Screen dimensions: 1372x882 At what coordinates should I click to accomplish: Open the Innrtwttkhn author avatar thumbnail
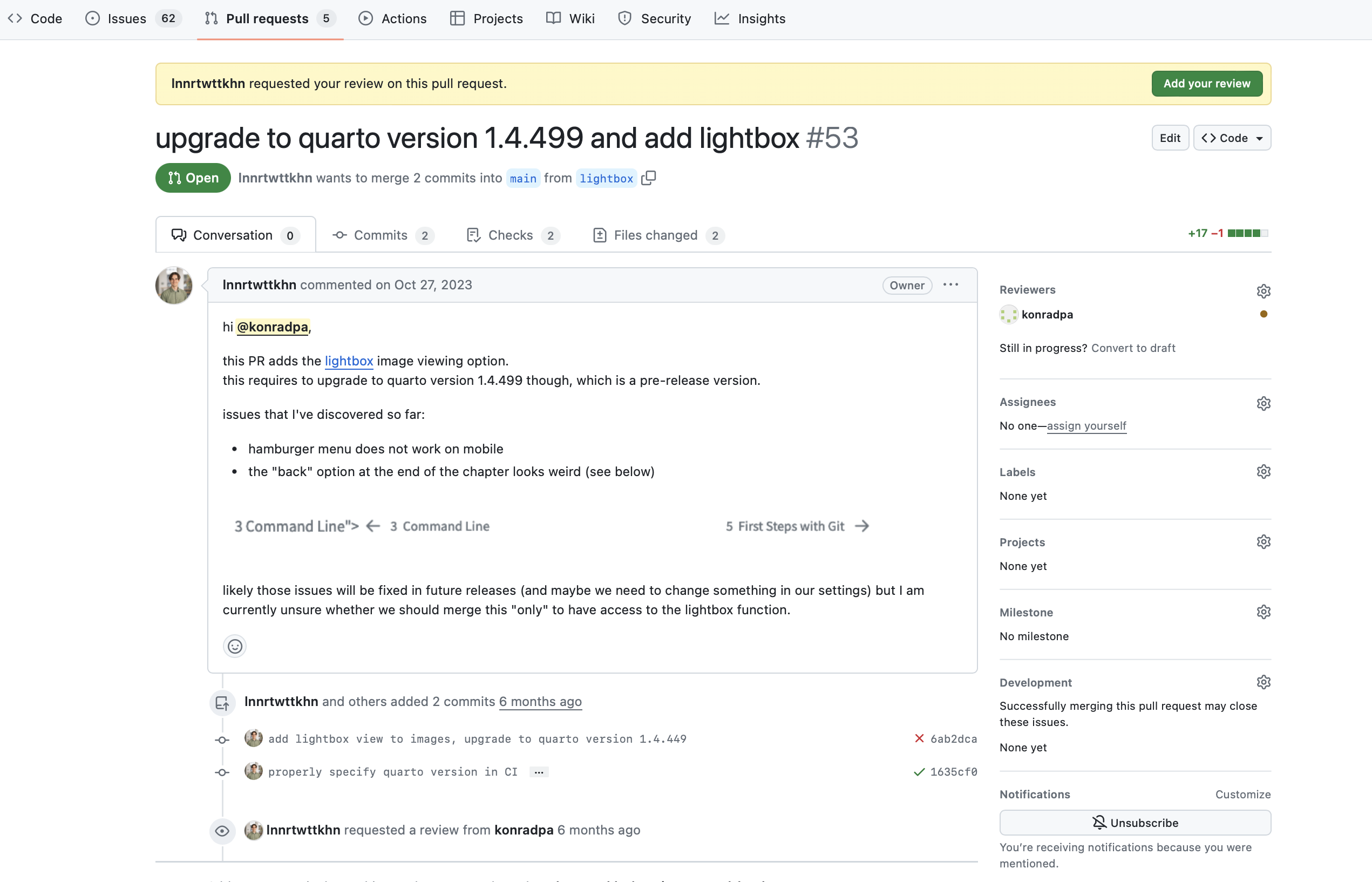point(174,285)
